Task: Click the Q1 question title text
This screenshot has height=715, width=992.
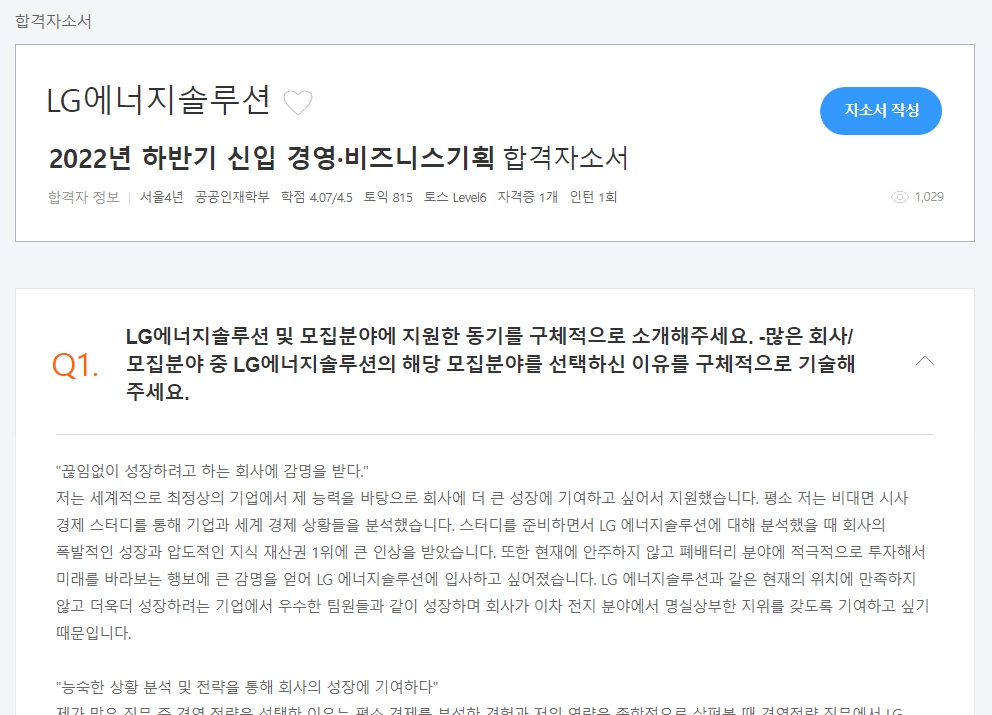Action: [x=490, y=364]
